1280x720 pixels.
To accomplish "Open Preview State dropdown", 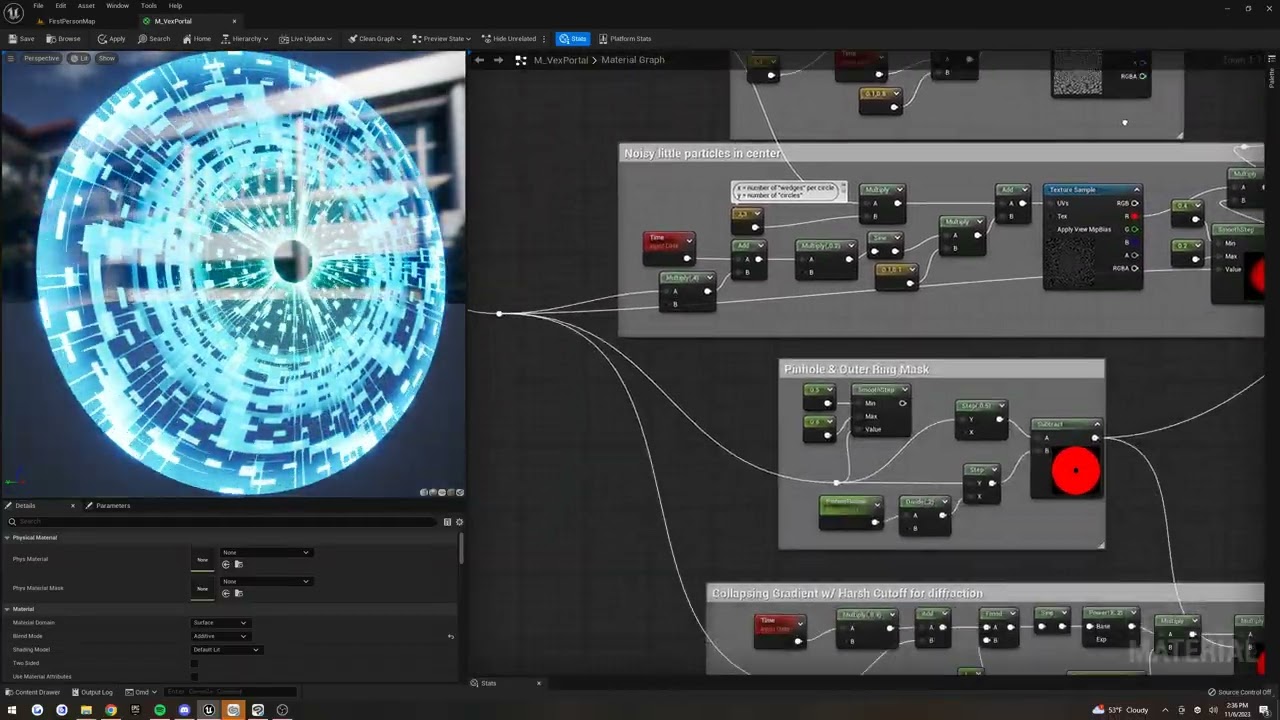I will (442, 39).
